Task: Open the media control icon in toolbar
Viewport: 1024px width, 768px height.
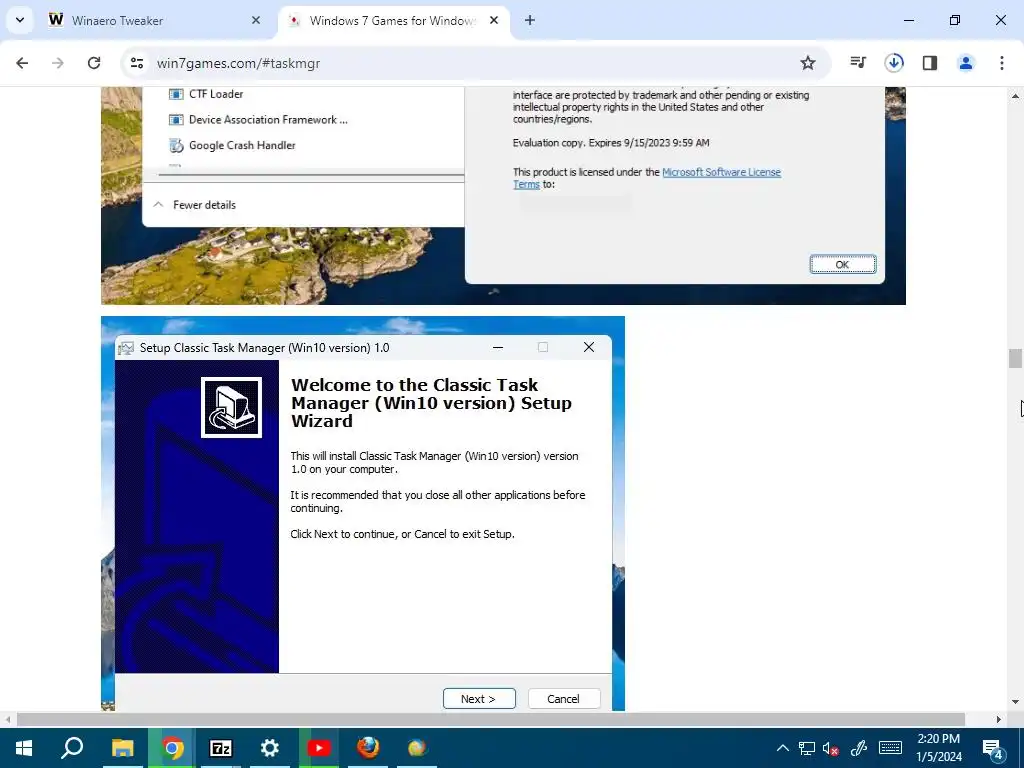Action: (858, 63)
